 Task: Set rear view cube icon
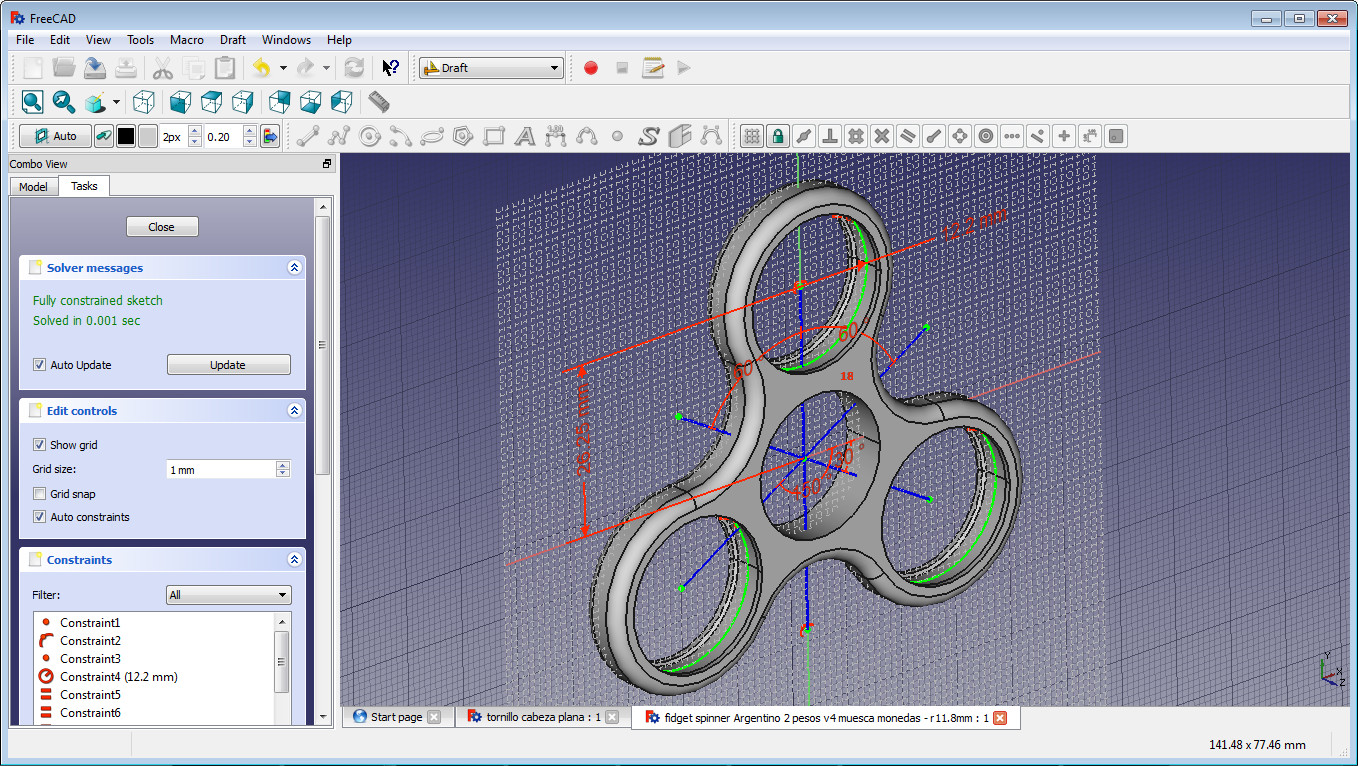[x=279, y=102]
